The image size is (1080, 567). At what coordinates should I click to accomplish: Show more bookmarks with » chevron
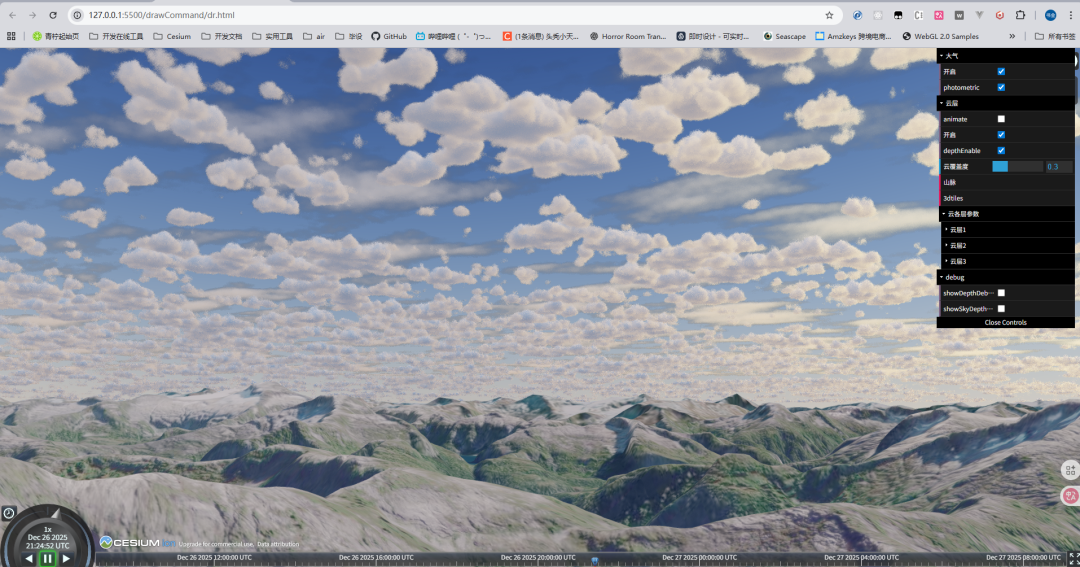click(1012, 36)
